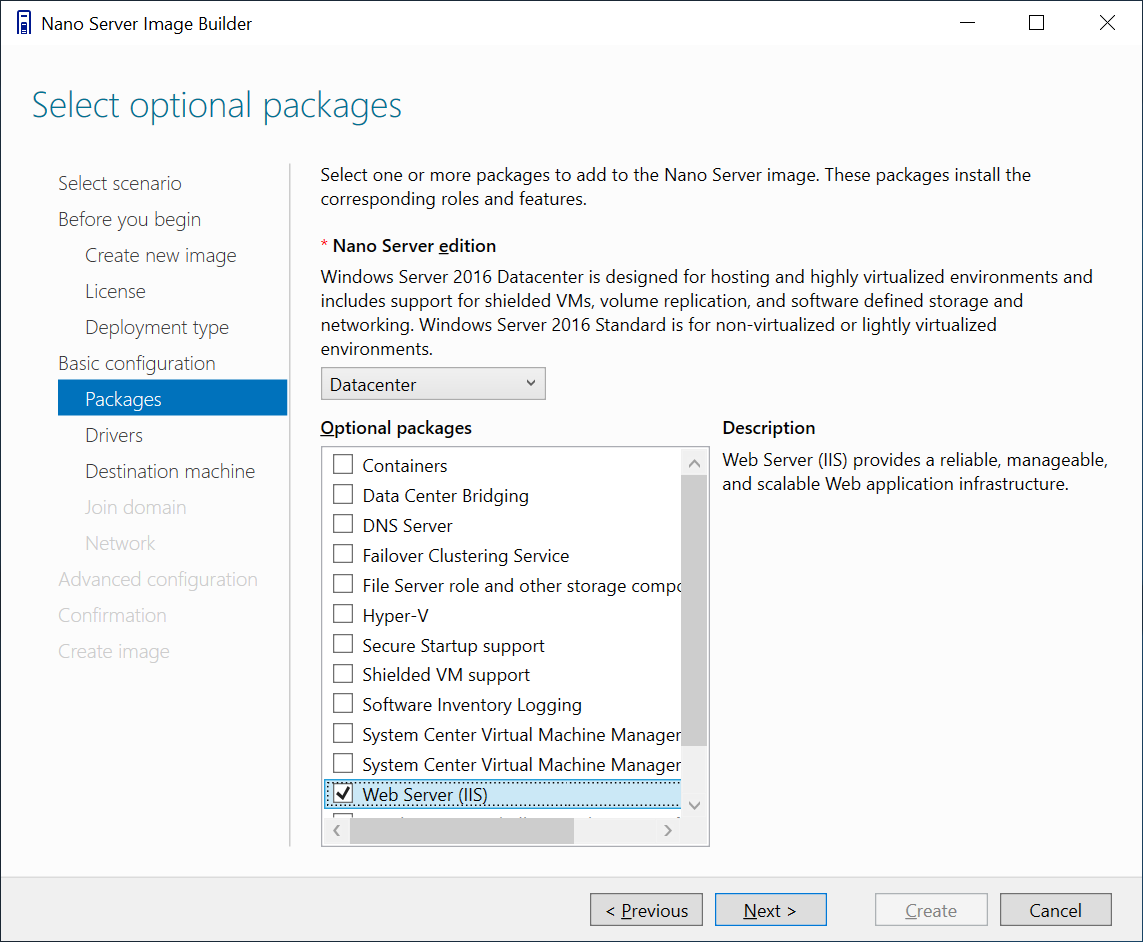This screenshot has height=942, width=1143.
Task: Cancel the image builder wizard
Action: (x=1055, y=910)
